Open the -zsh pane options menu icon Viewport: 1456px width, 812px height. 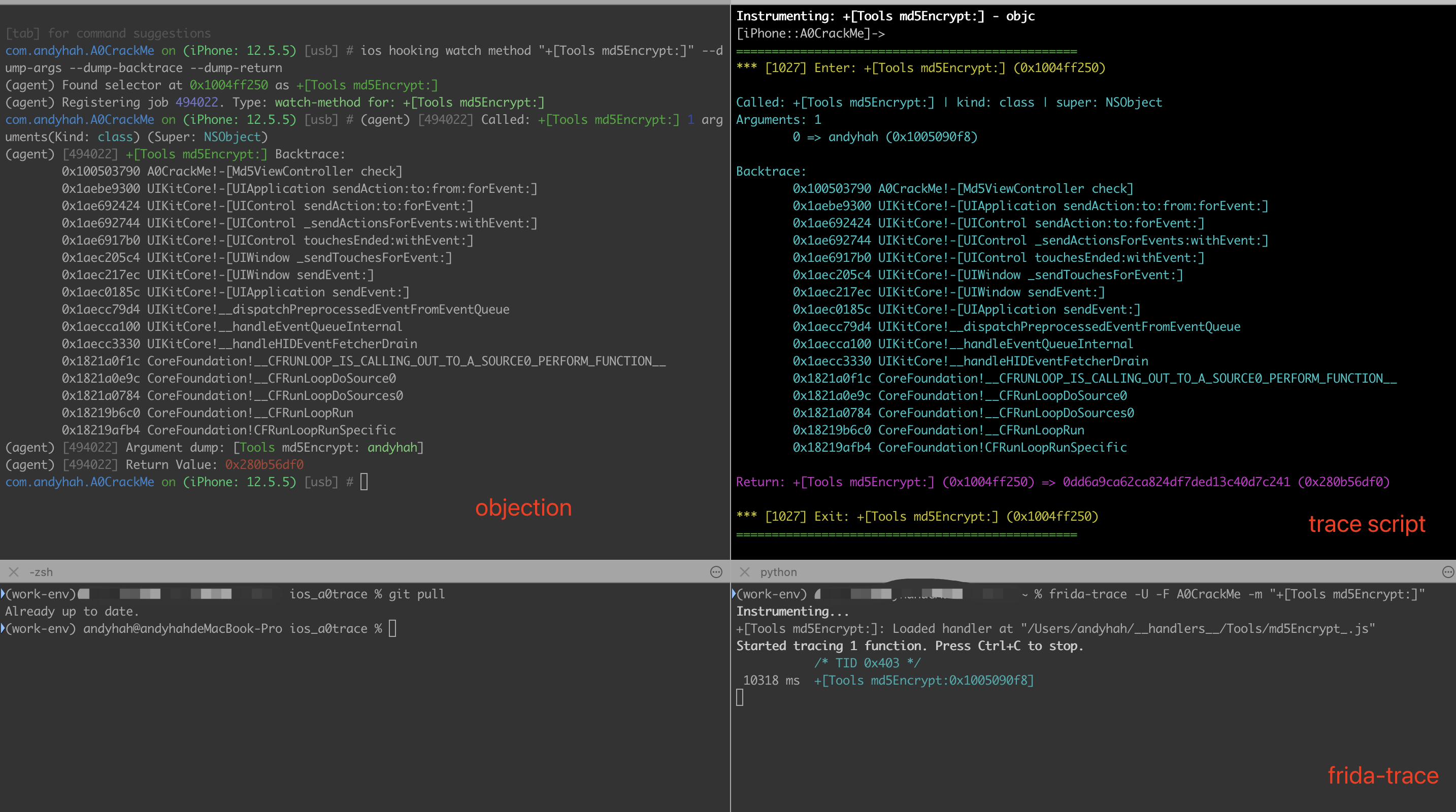pos(716,572)
